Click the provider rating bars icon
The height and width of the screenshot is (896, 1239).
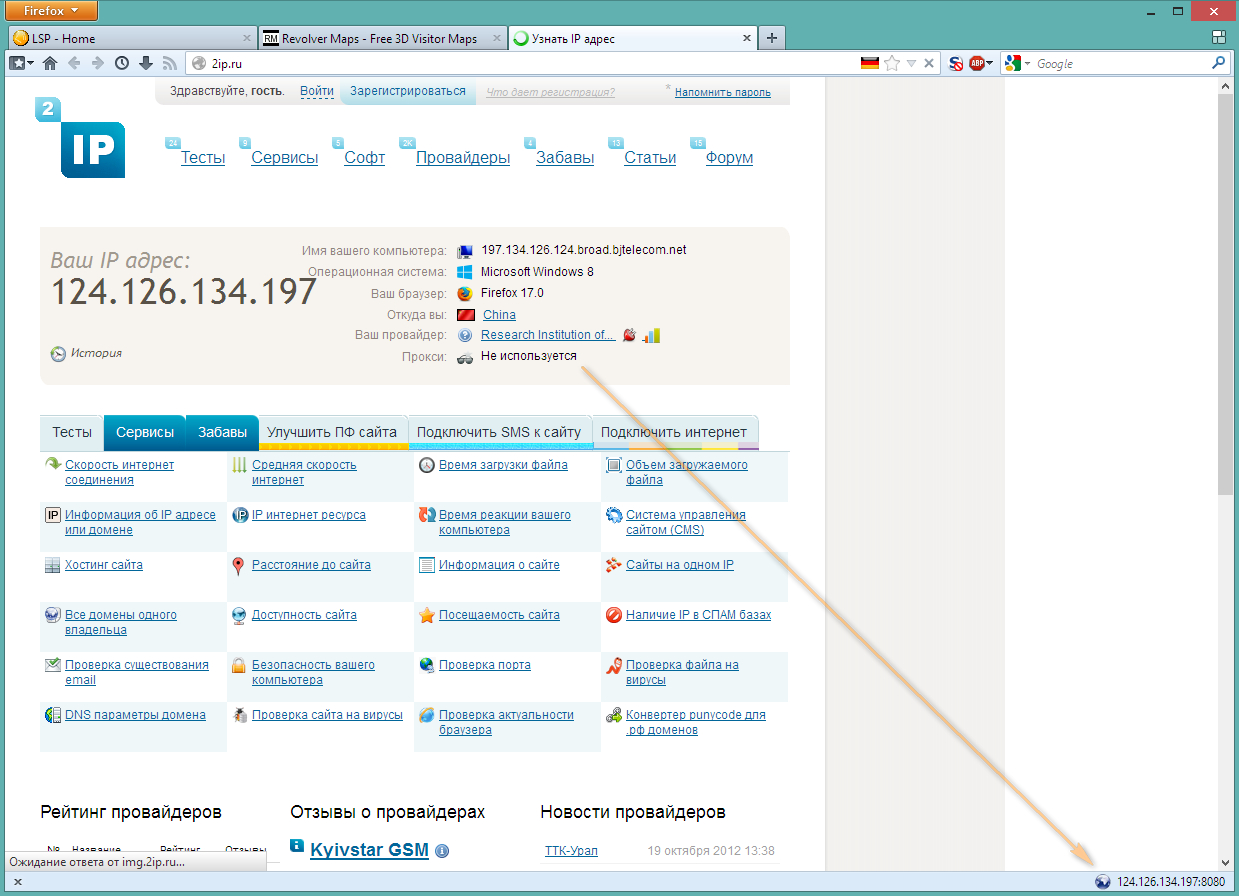652,335
